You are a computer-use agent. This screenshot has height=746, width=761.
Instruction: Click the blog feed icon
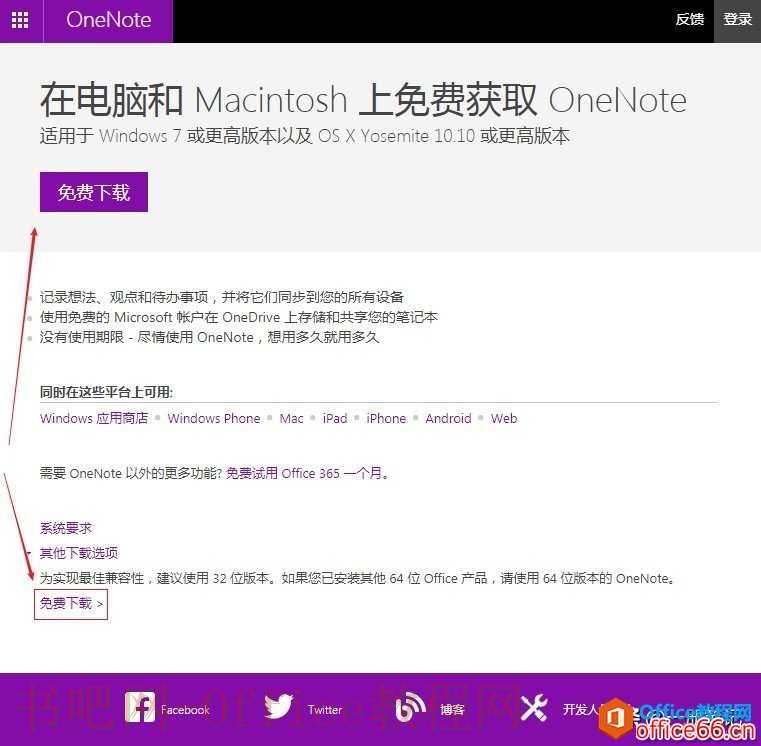click(411, 708)
